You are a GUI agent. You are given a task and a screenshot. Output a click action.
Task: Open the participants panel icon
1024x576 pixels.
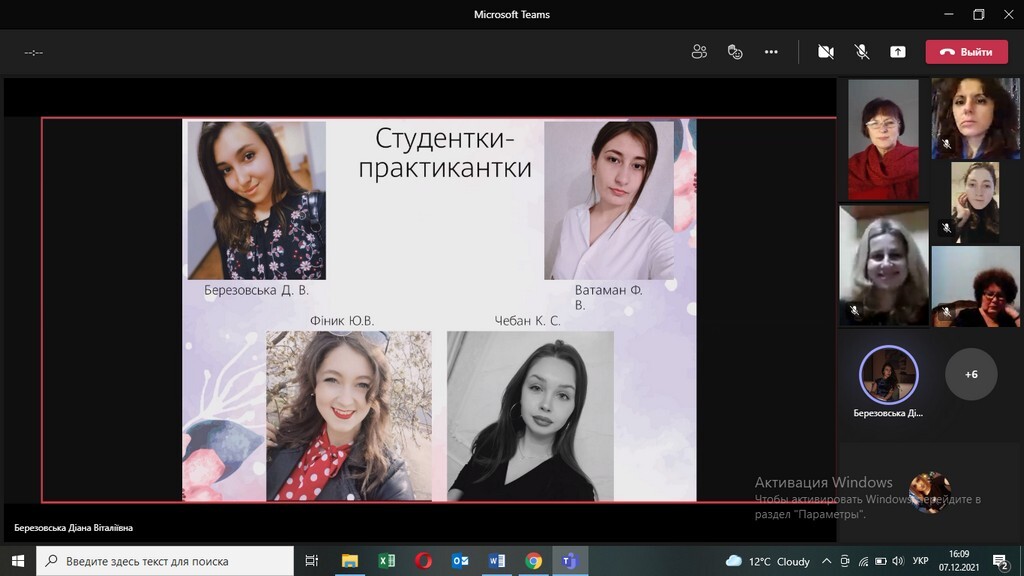click(699, 52)
